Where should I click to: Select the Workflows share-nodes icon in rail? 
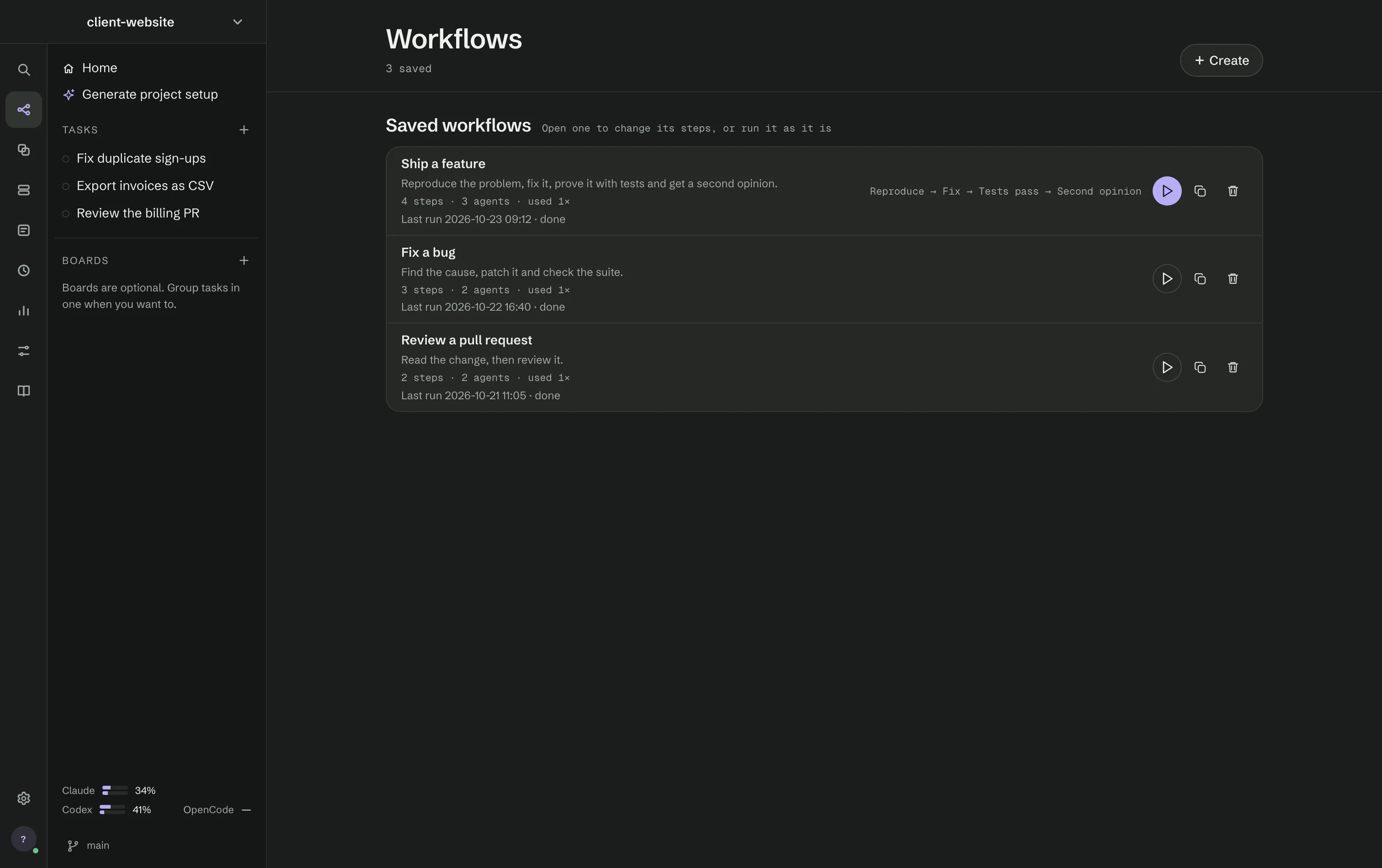[x=23, y=110]
